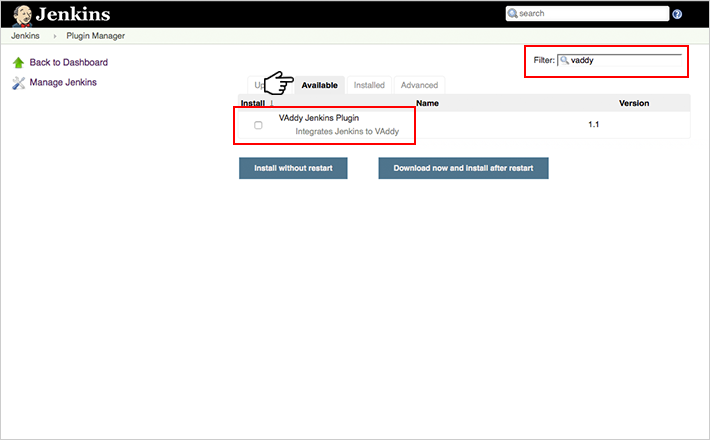This screenshot has height=440, width=710.
Task: Click the Version column header
Action: tap(634, 103)
